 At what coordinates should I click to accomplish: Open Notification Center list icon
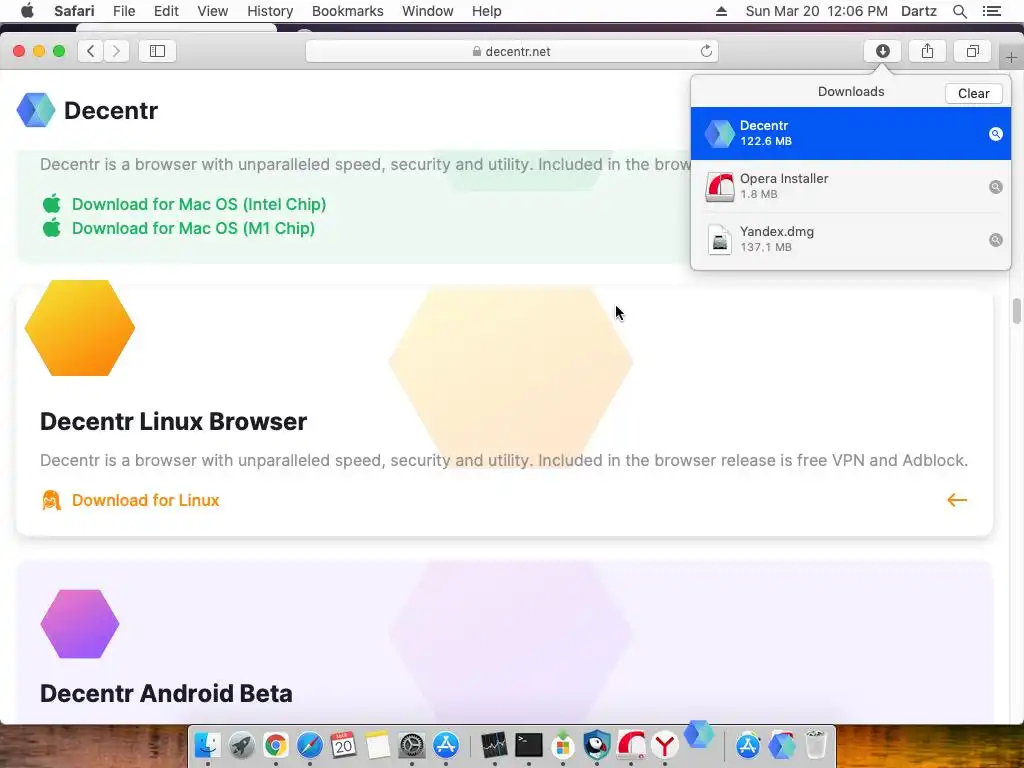[x=991, y=11]
